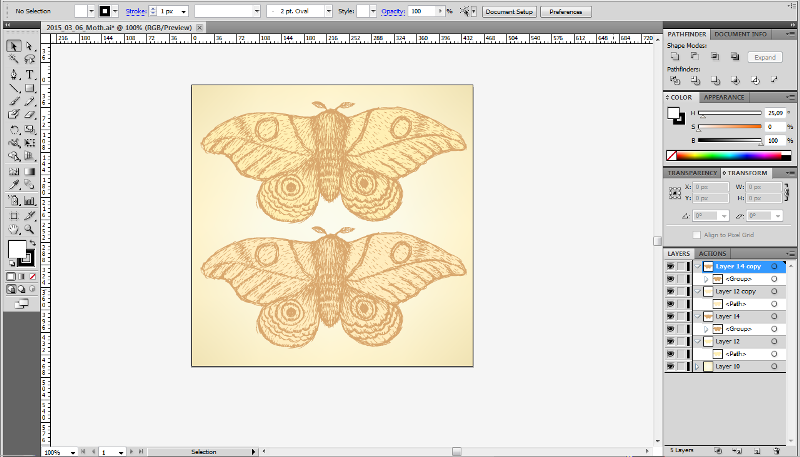The width and height of the screenshot is (800, 457).
Task: Select the Pathfinder tab
Action: pyautogui.click(x=687, y=34)
